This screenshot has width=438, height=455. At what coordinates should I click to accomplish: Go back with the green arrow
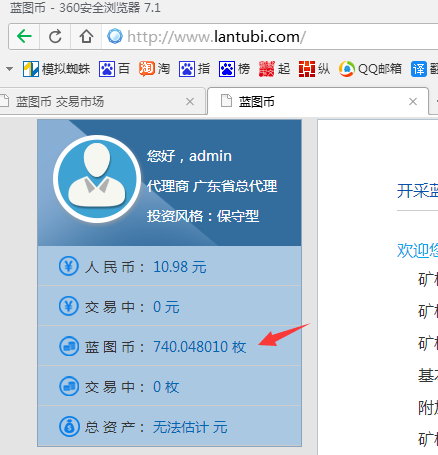click(24, 36)
